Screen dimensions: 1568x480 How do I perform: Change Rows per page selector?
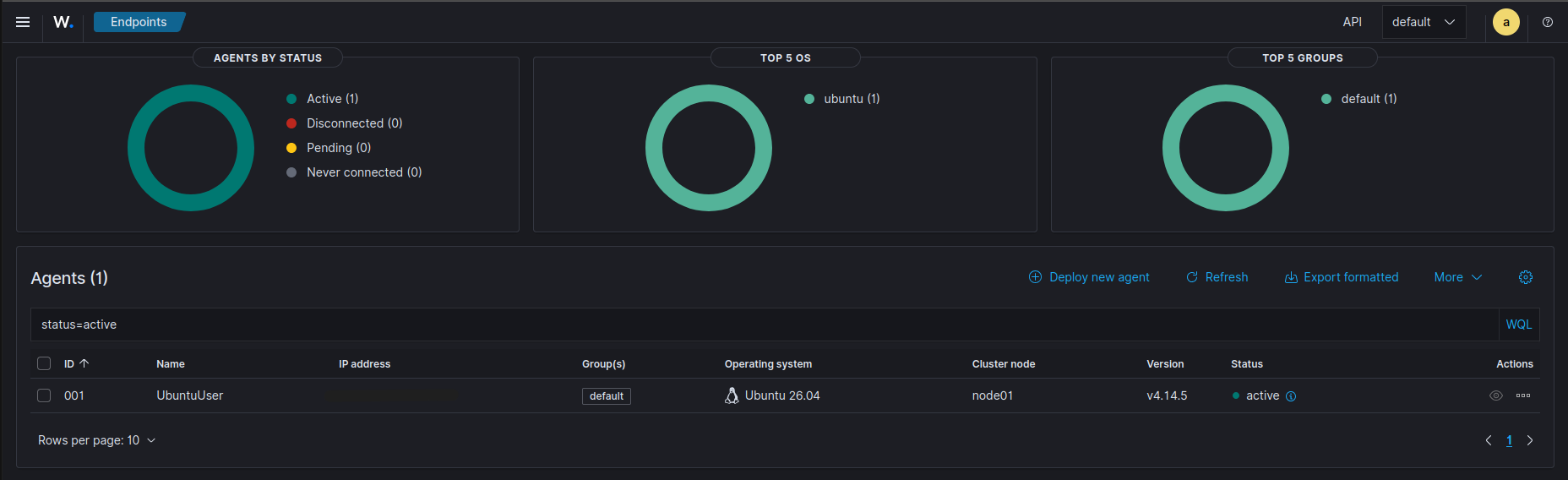click(x=97, y=440)
